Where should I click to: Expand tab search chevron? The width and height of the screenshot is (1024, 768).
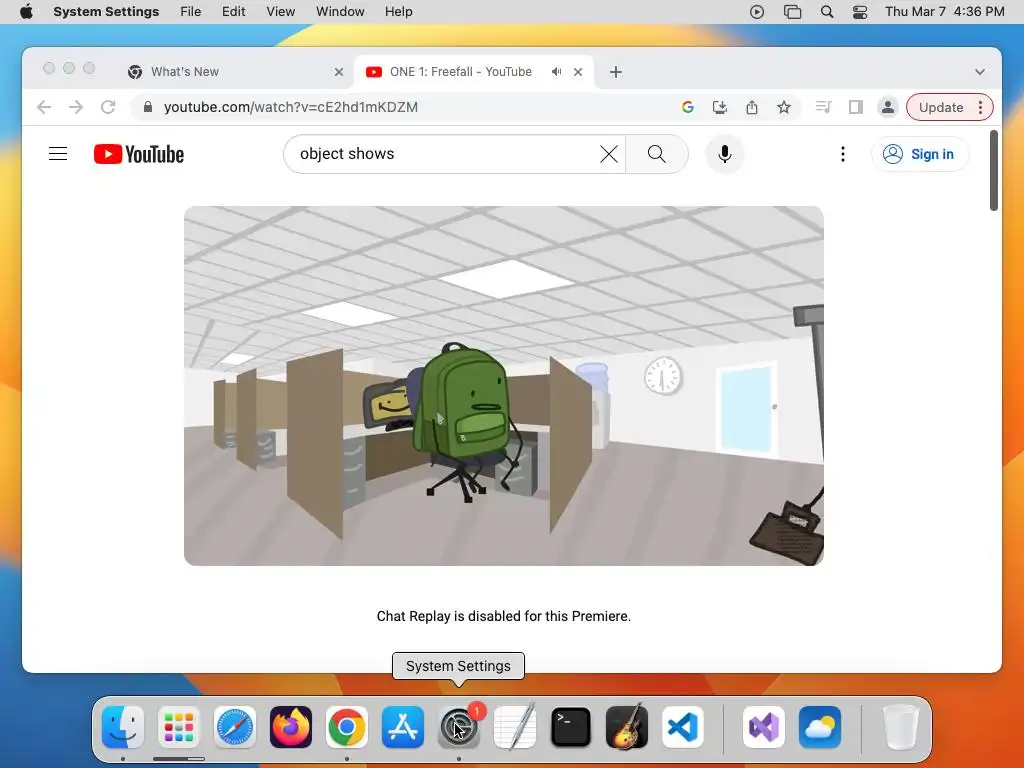tap(980, 72)
